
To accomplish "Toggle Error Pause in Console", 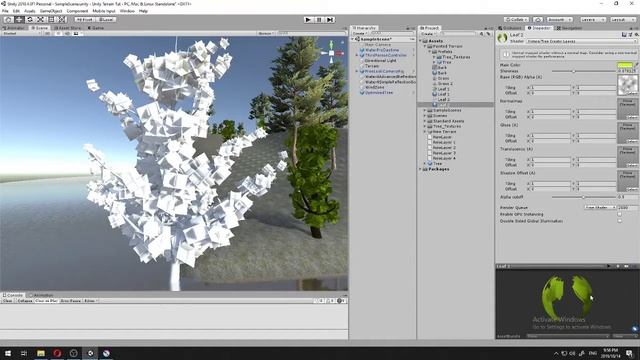I will click(71, 301).
